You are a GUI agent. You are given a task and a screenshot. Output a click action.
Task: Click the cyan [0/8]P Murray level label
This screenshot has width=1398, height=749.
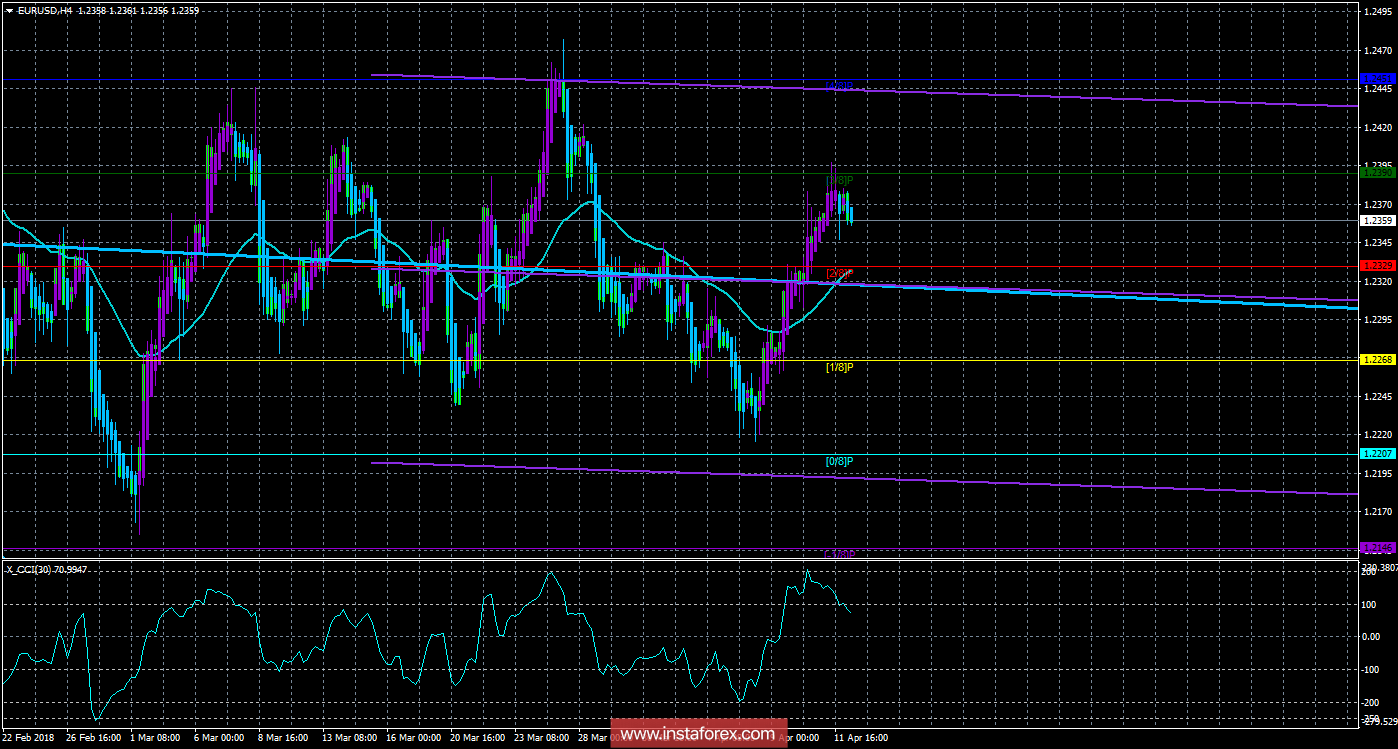coord(839,461)
